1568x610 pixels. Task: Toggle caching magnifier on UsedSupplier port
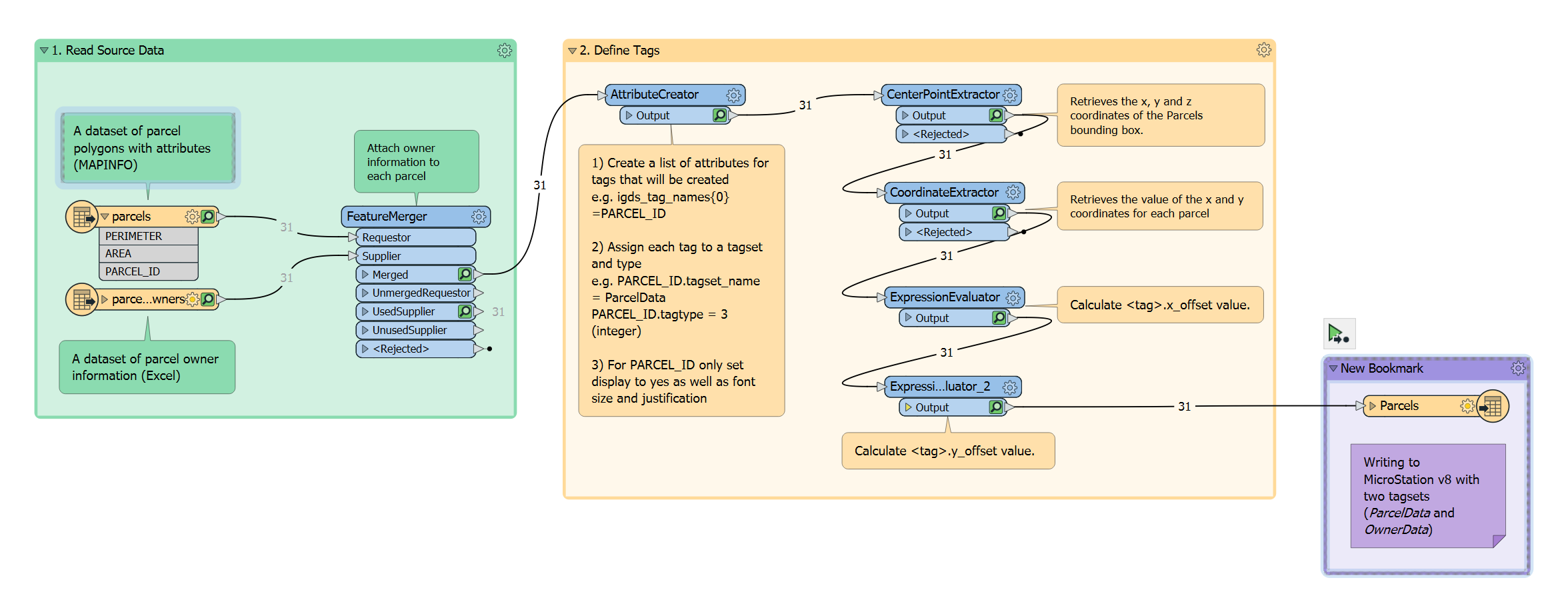point(465,311)
